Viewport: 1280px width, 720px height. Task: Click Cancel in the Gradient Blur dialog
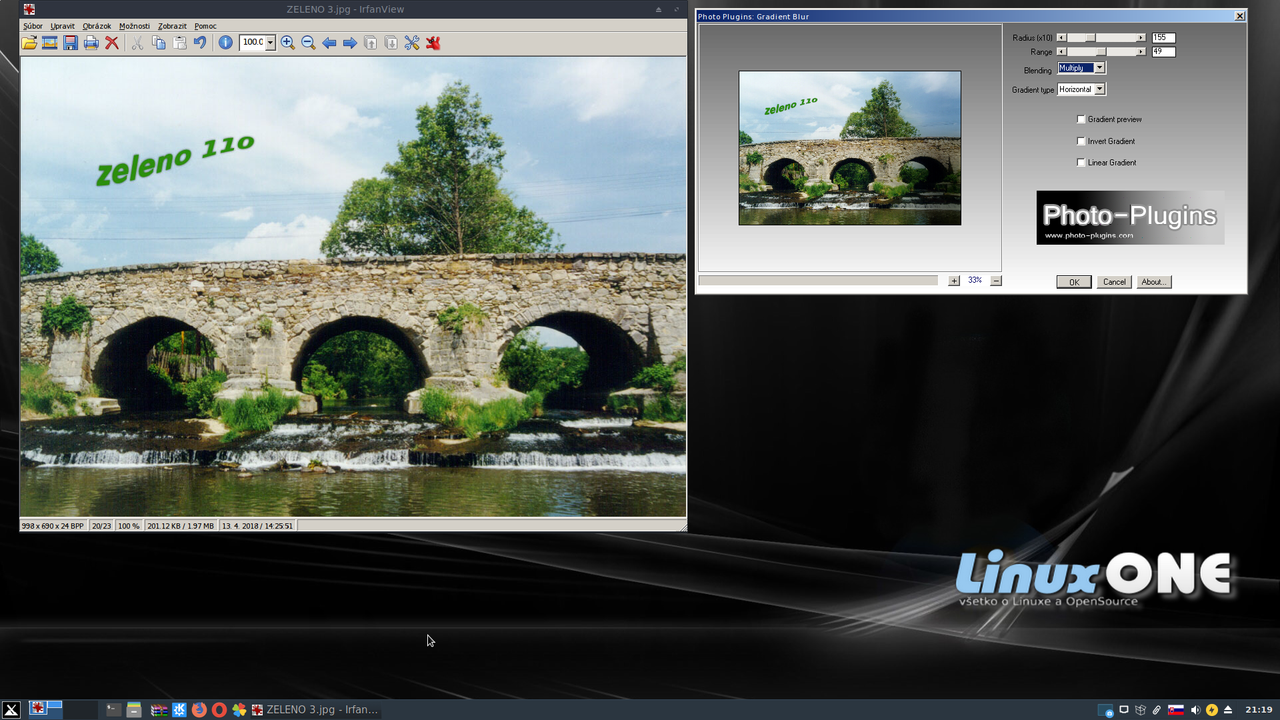point(1114,282)
